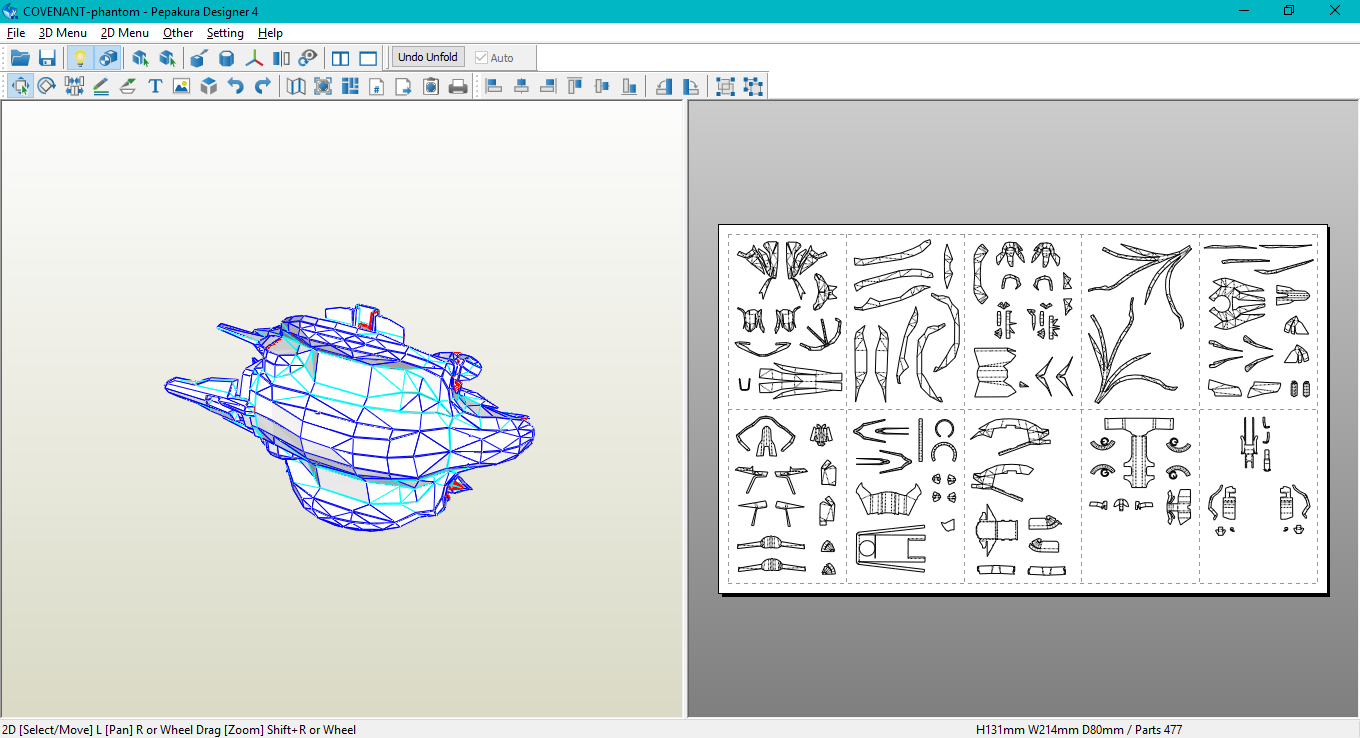Click the Print icon

pyautogui.click(x=458, y=87)
